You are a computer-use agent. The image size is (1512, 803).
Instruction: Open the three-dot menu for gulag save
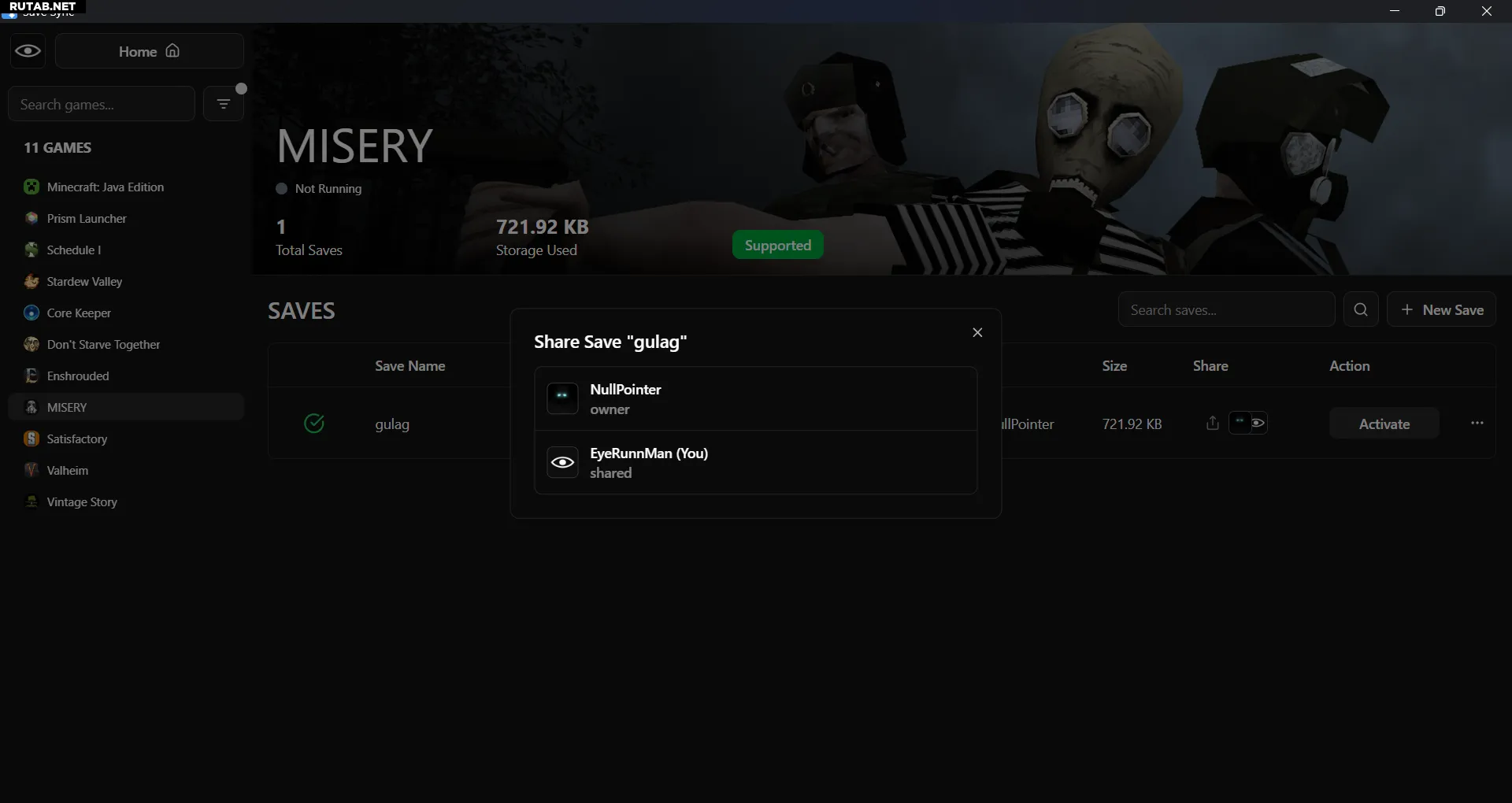pyautogui.click(x=1477, y=424)
